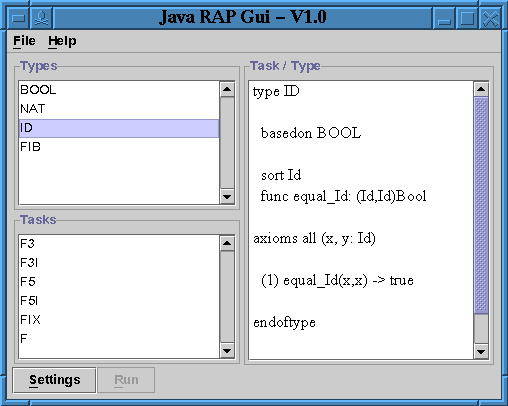Click Types list scroll down arrow

(x=227, y=197)
